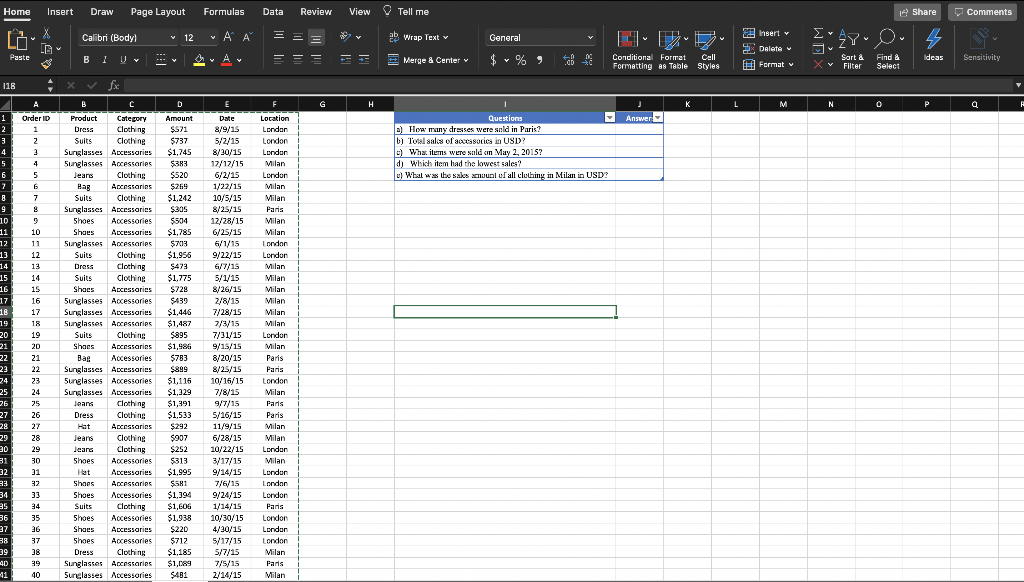Open Find & Select
Viewport: 1024px width, 582px height.
point(888,49)
